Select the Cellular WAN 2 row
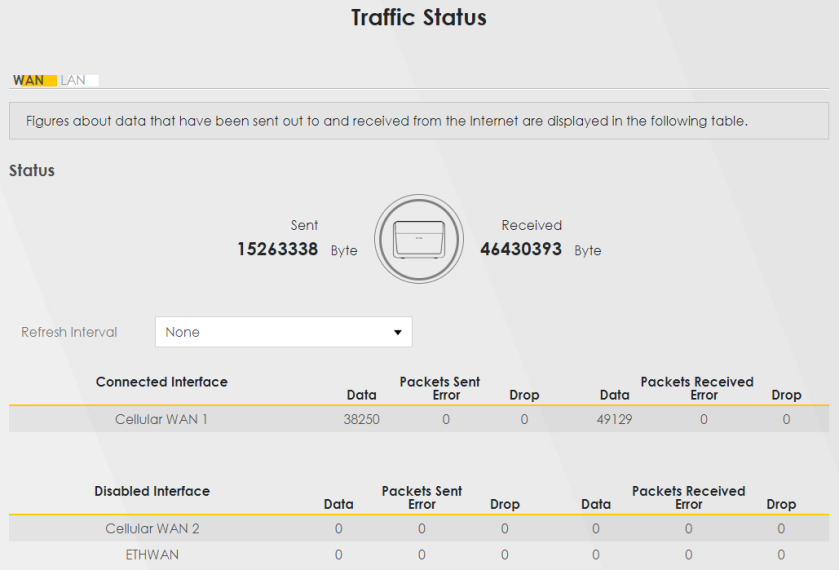Screen dimensions: 839x570 pyautogui.click(x=152, y=528)
